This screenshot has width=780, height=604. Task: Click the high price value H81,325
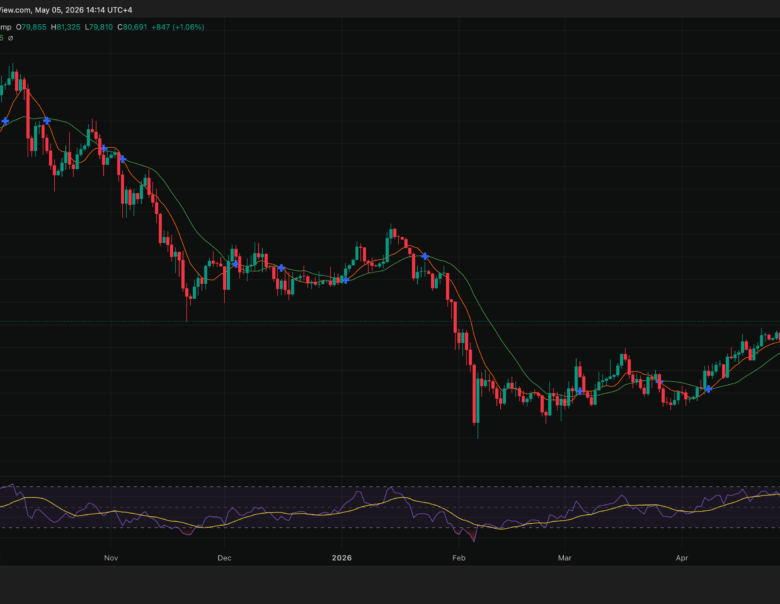point(65,27)
